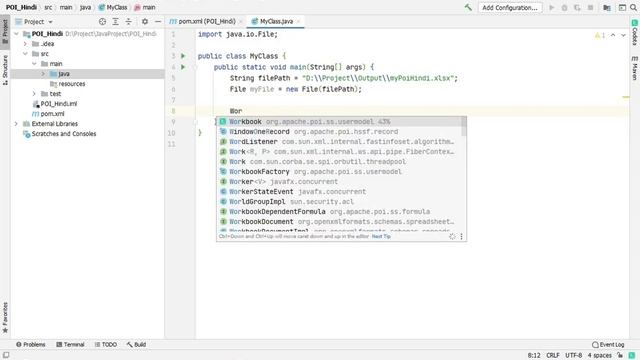Go to previous highlighted error arrow
The image size is (640, 360).
coord(613,36)
